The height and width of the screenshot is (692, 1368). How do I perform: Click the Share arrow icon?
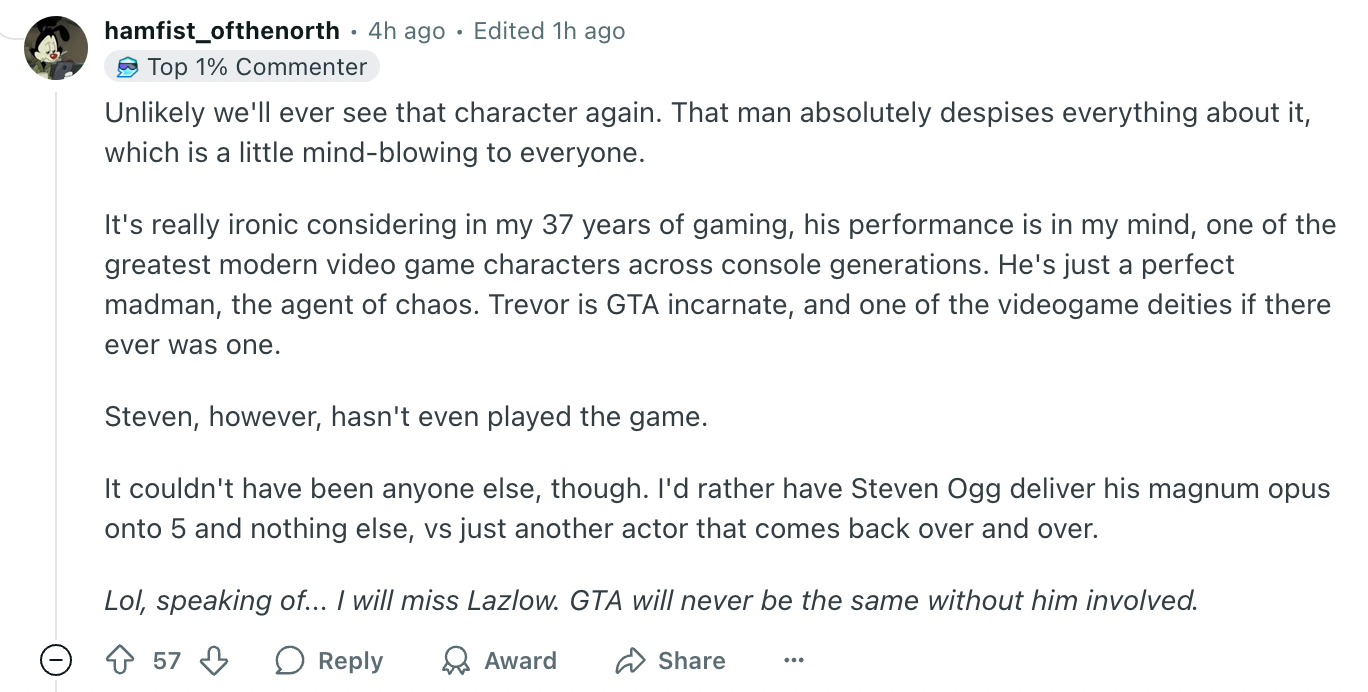pos(631,661)
